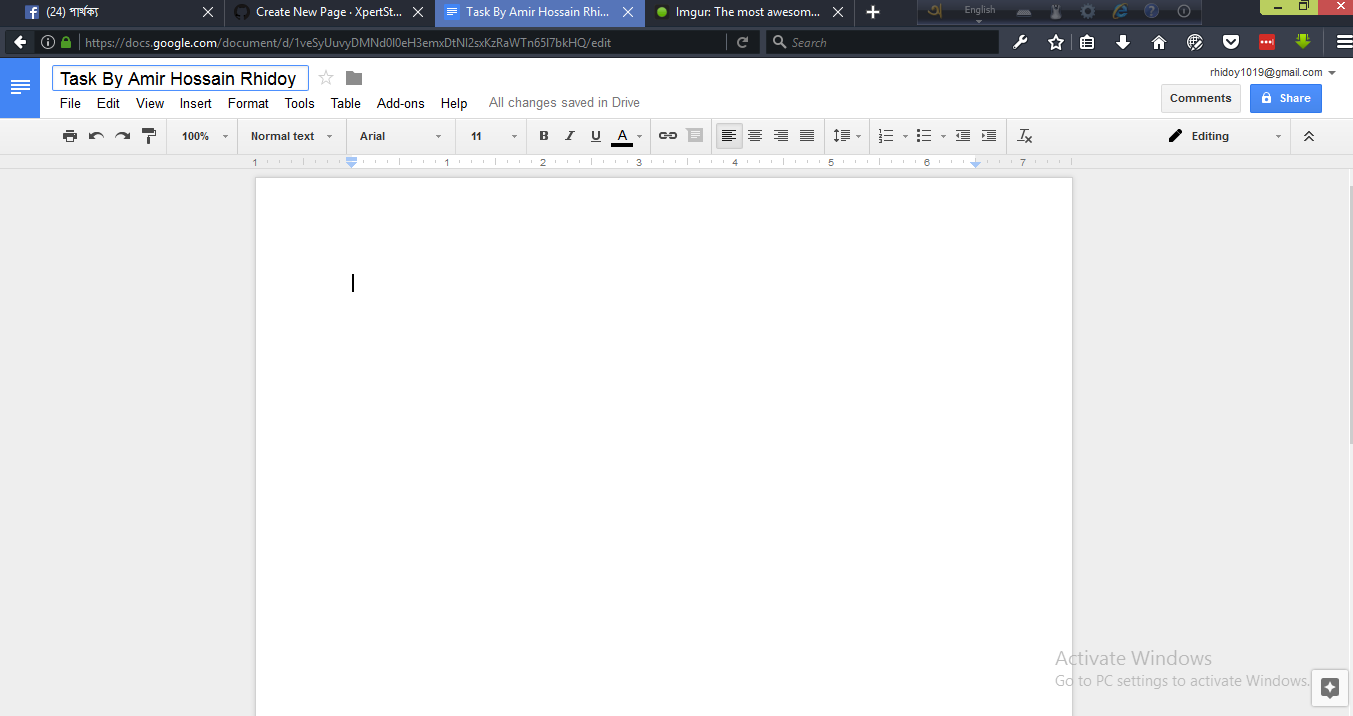Apply bulleted list formatting
This screenshot has width=1353, height=716.
[x=924, y=136]
